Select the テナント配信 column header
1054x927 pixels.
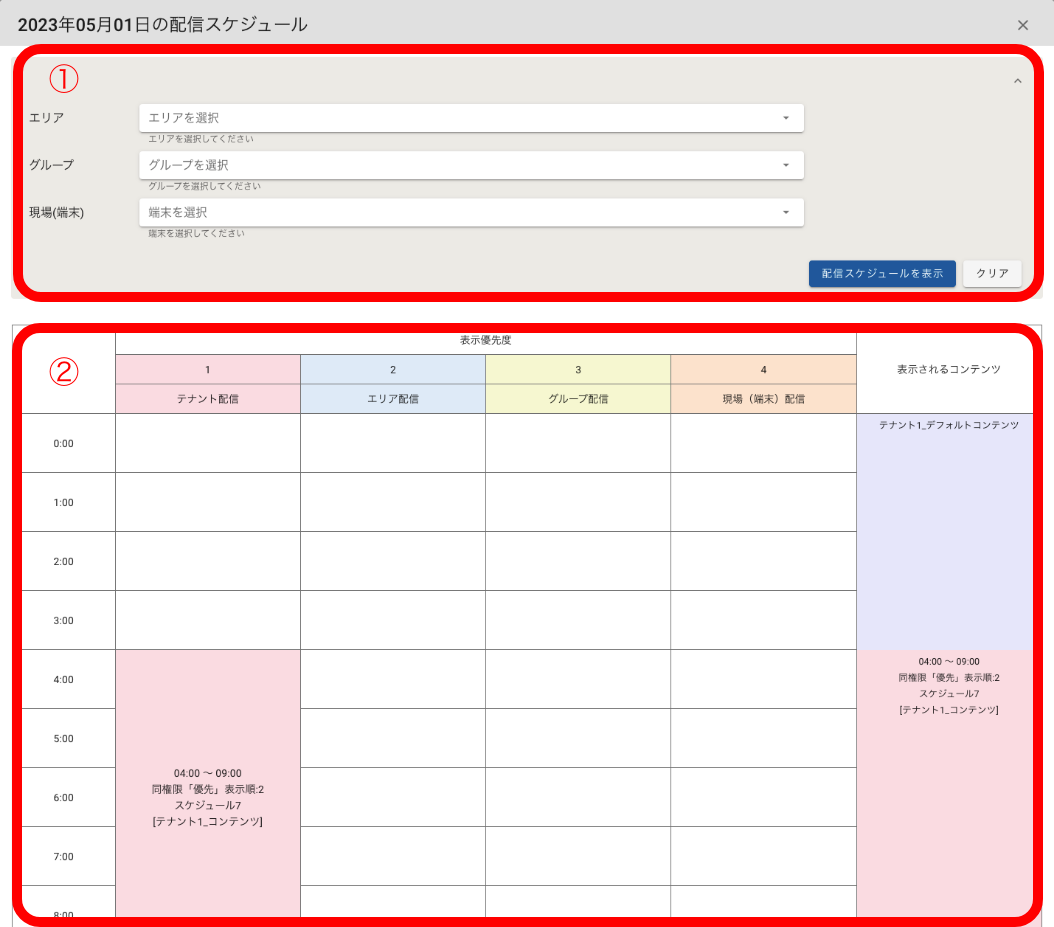[207, 398]
